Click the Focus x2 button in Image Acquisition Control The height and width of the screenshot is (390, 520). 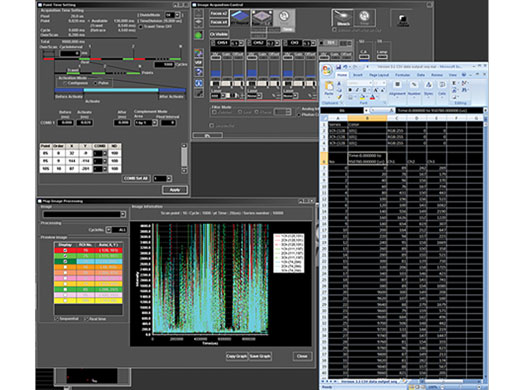coord(219,13)
